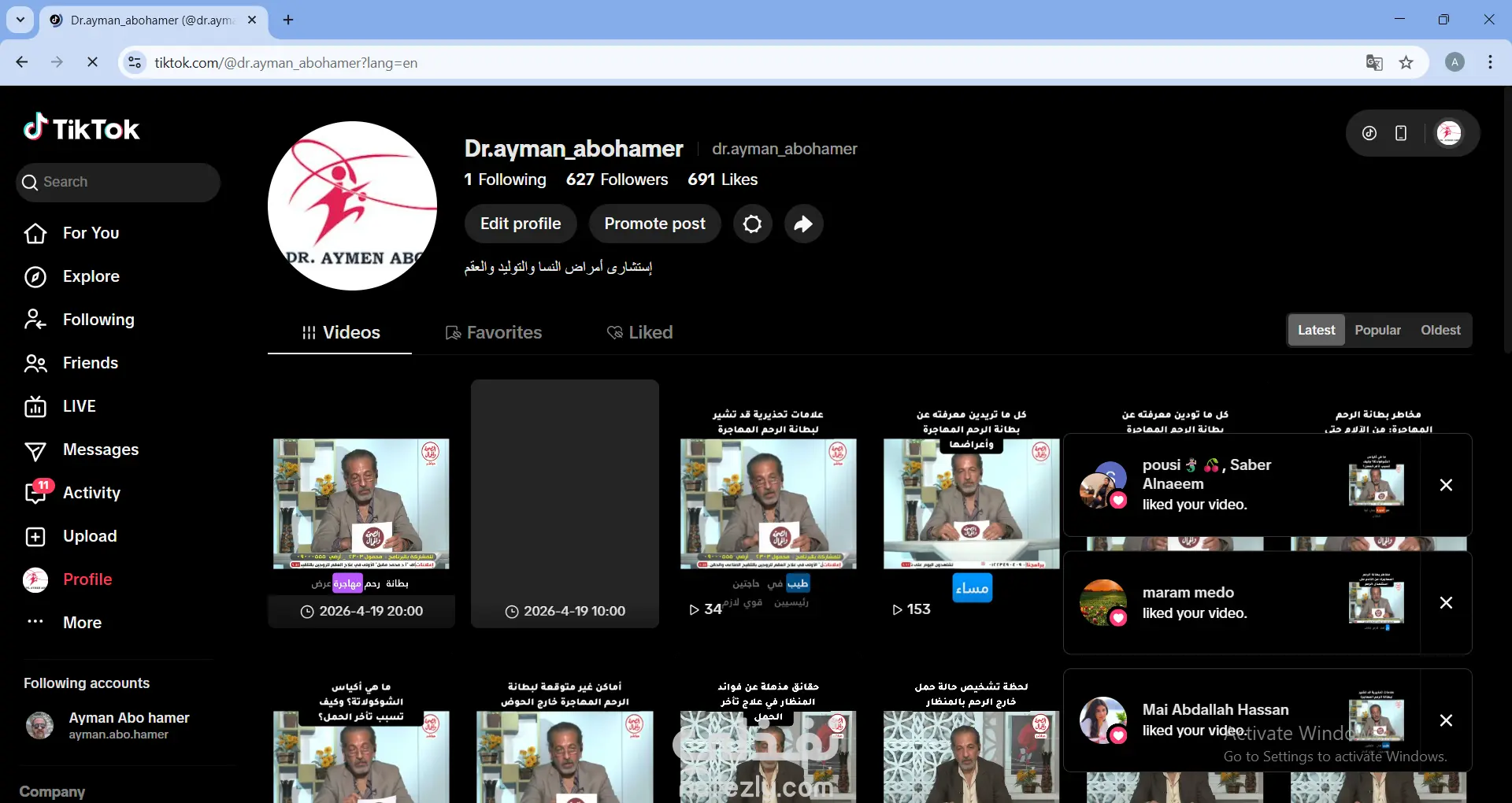This screenshot has width=1512, height=803.
Task: Click the page vertical scrollbar
Action: [x=1506, y=220]
